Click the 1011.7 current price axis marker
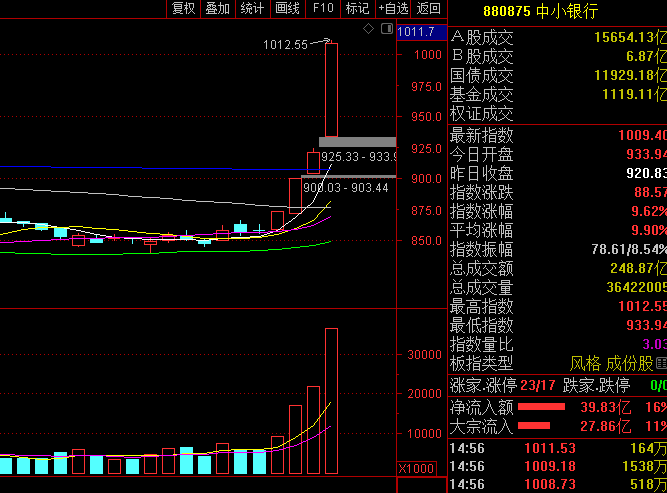Image resolution: width=667 pixels, height=493 pixels. pyautogui.click(x=416, y=32)
